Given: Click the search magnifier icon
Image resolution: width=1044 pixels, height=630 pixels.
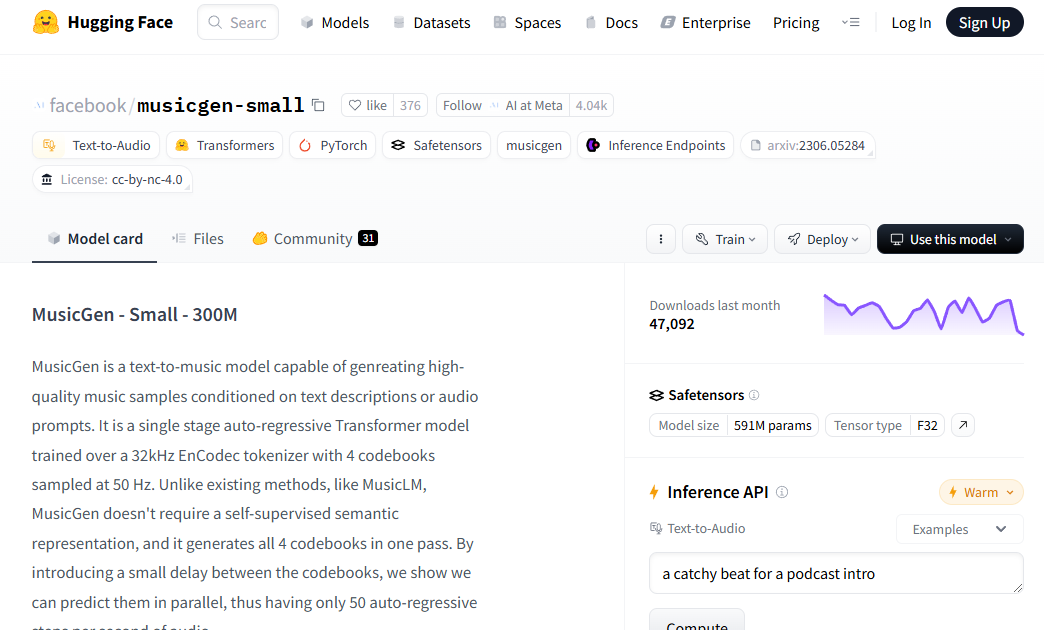Looking at the screenshot, I should click(x=215, y=23).
